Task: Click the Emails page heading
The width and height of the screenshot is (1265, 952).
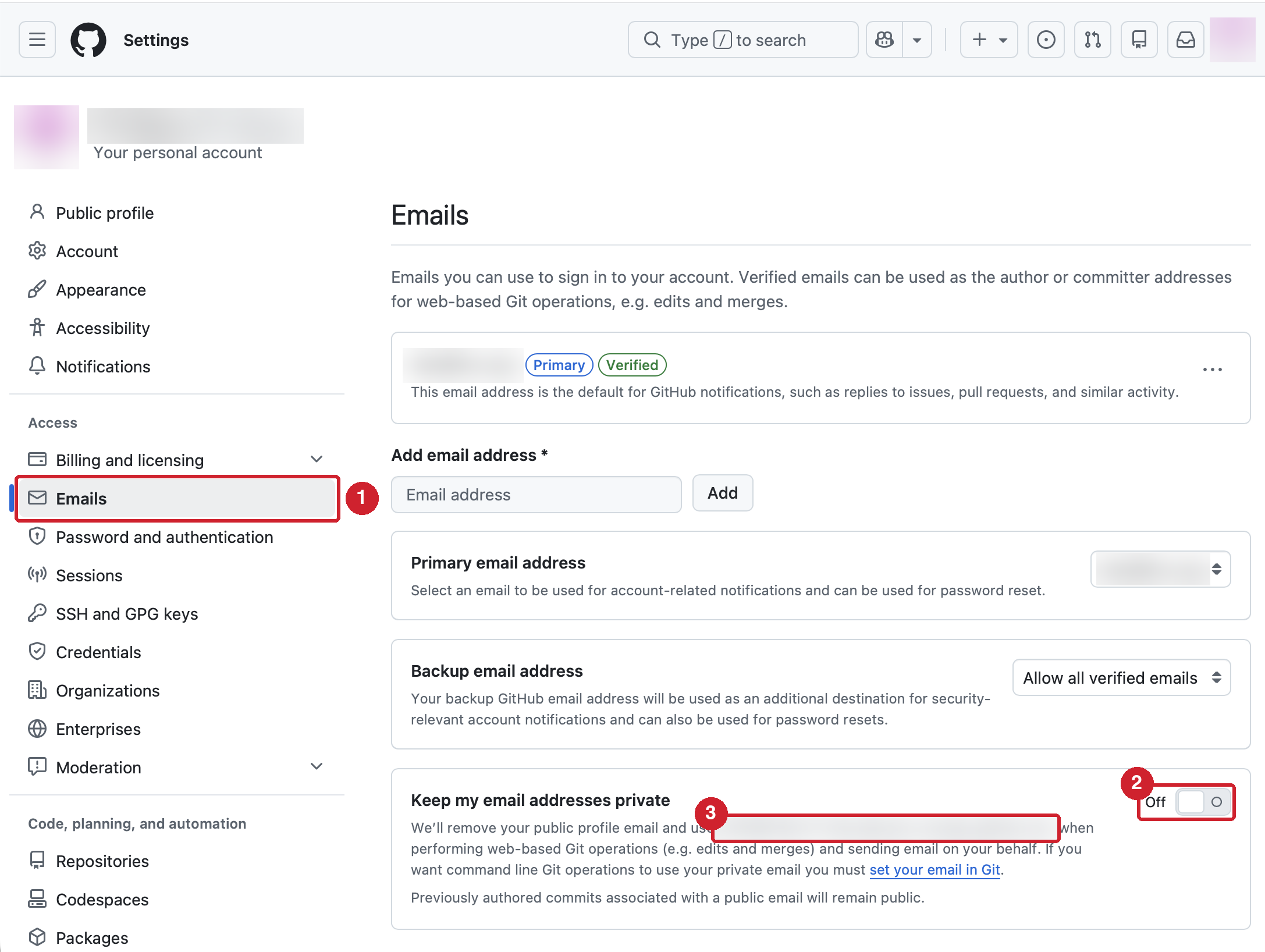Action: [429, 215]
